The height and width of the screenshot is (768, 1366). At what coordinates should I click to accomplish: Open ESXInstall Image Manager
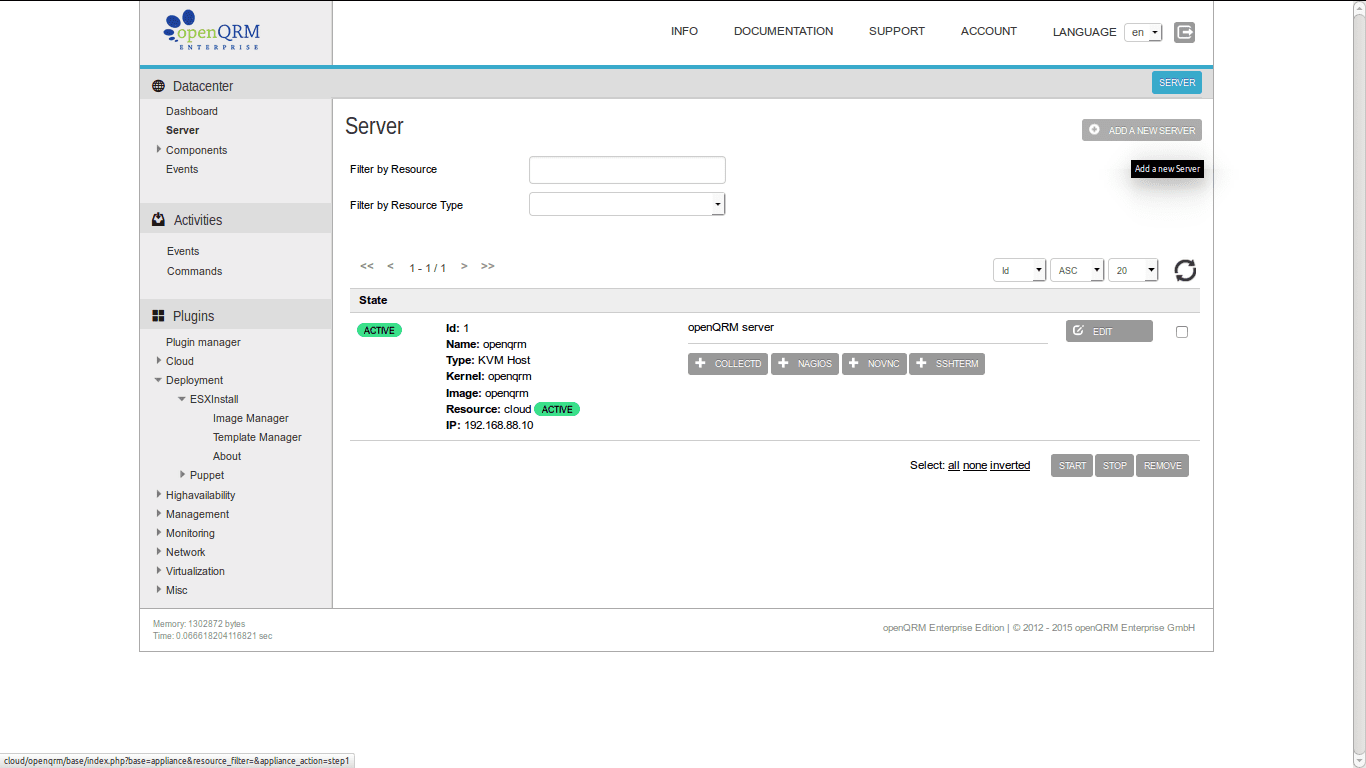click(x=251, y=418)
